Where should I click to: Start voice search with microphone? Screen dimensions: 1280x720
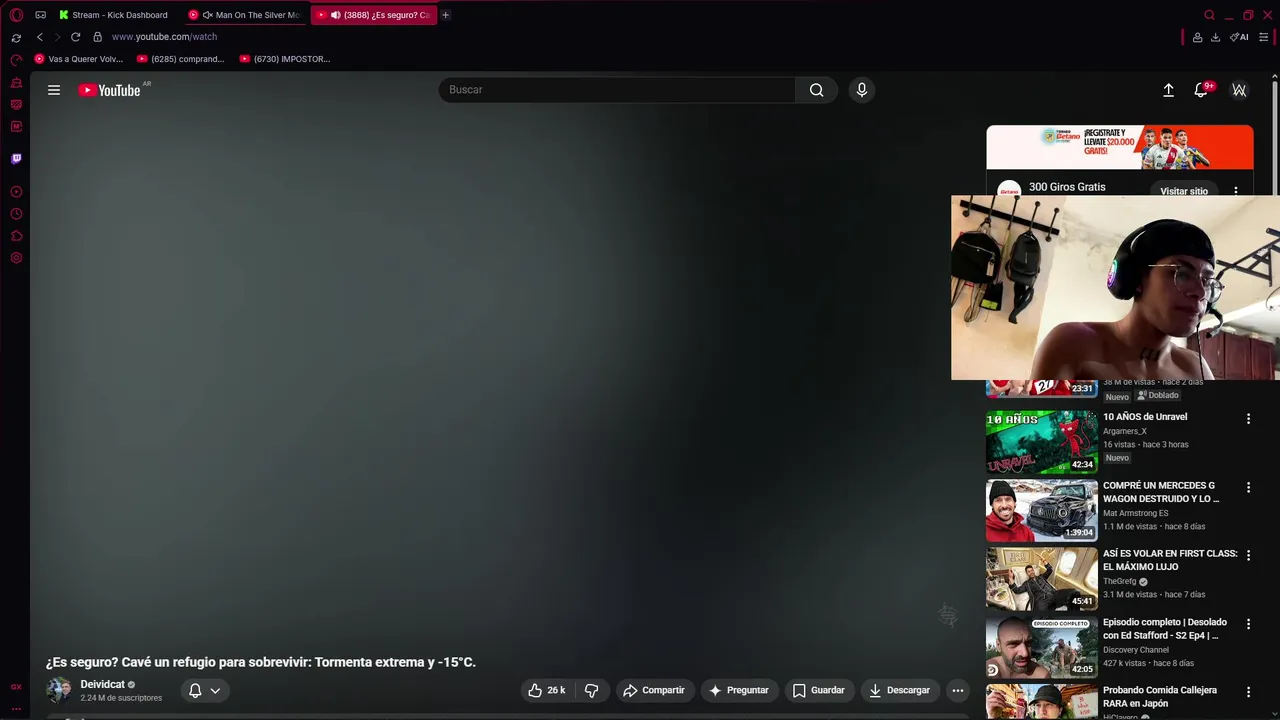[862, 90]
